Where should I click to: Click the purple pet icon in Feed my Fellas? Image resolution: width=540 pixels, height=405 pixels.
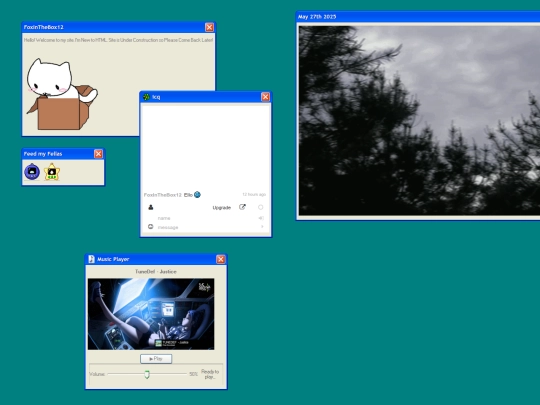coord(32,172)
